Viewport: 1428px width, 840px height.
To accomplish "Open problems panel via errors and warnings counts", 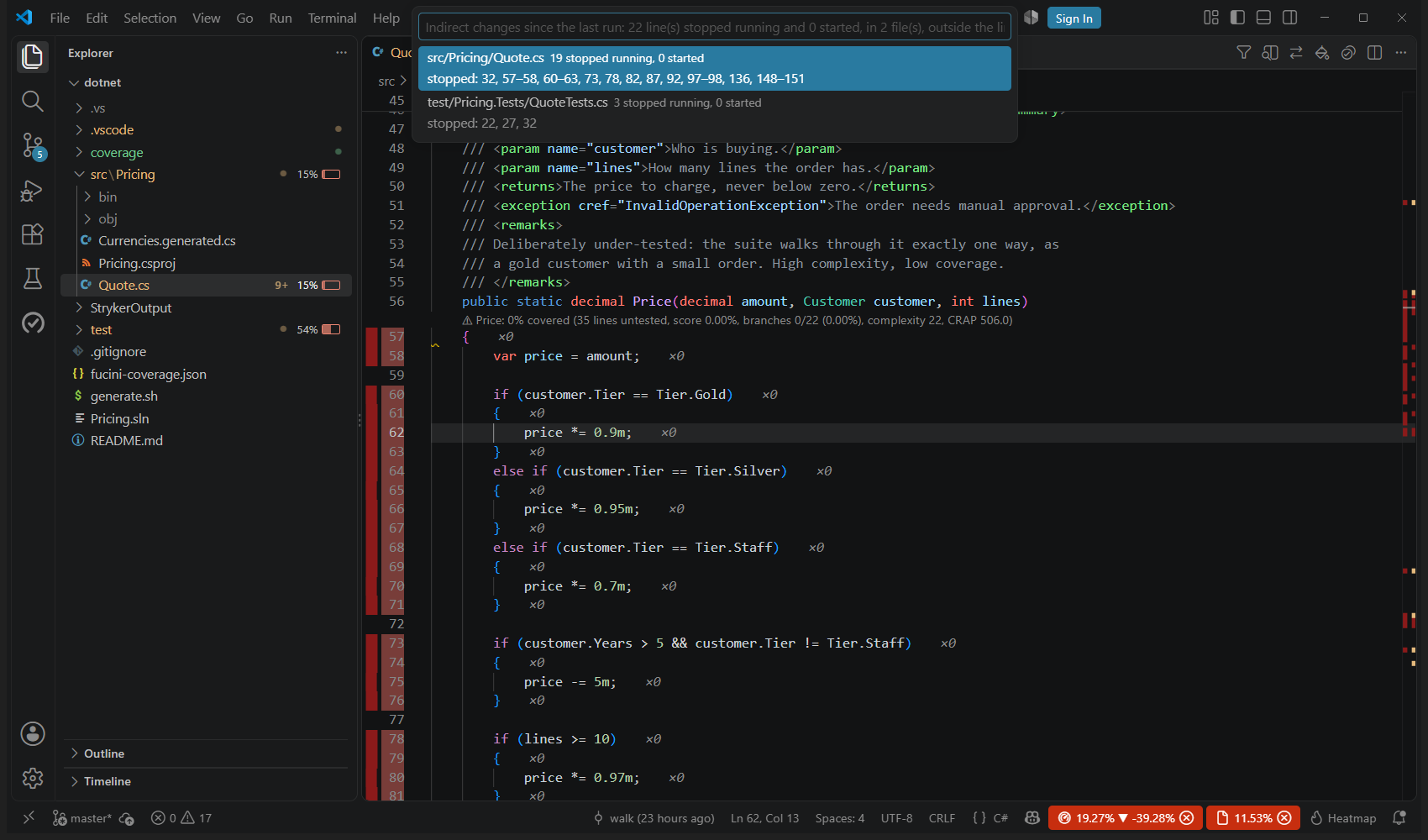I will [x=181, y=818].
